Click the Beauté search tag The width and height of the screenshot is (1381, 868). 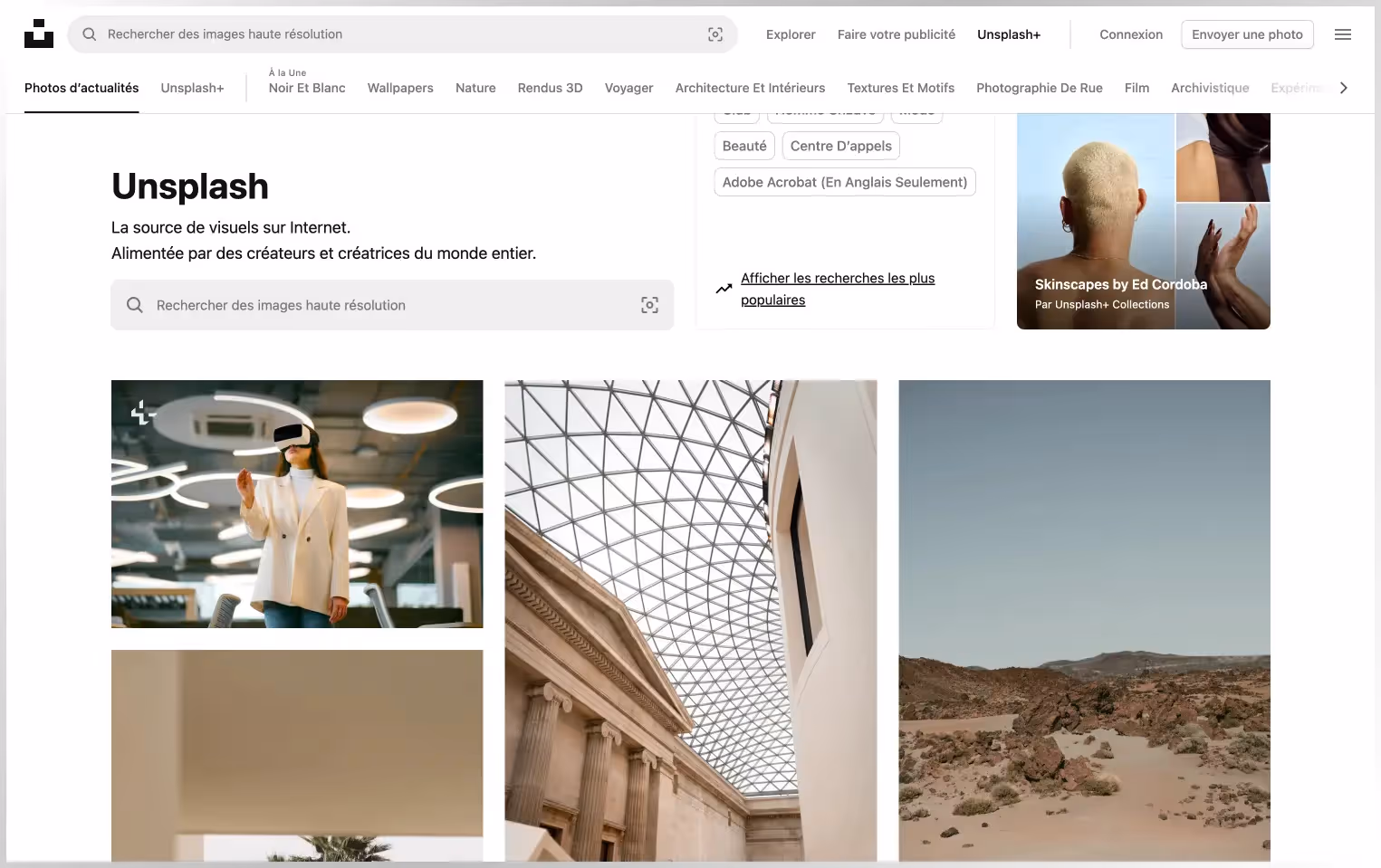[x=744, y=146]
